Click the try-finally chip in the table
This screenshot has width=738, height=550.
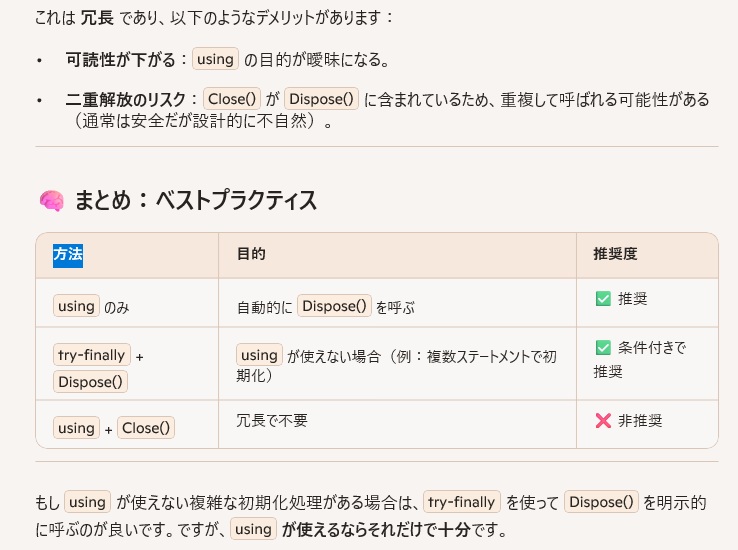pos(91,355)
